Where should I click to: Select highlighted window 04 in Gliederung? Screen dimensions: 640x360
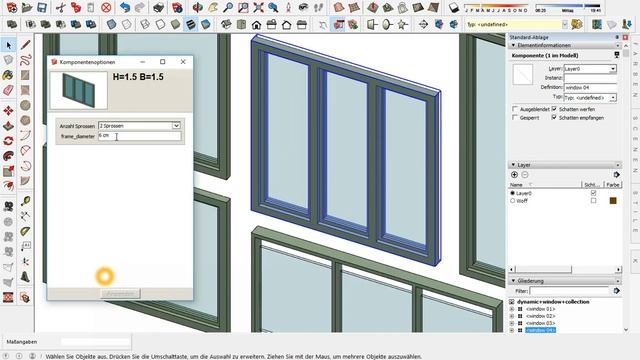(x=540, y=330)
